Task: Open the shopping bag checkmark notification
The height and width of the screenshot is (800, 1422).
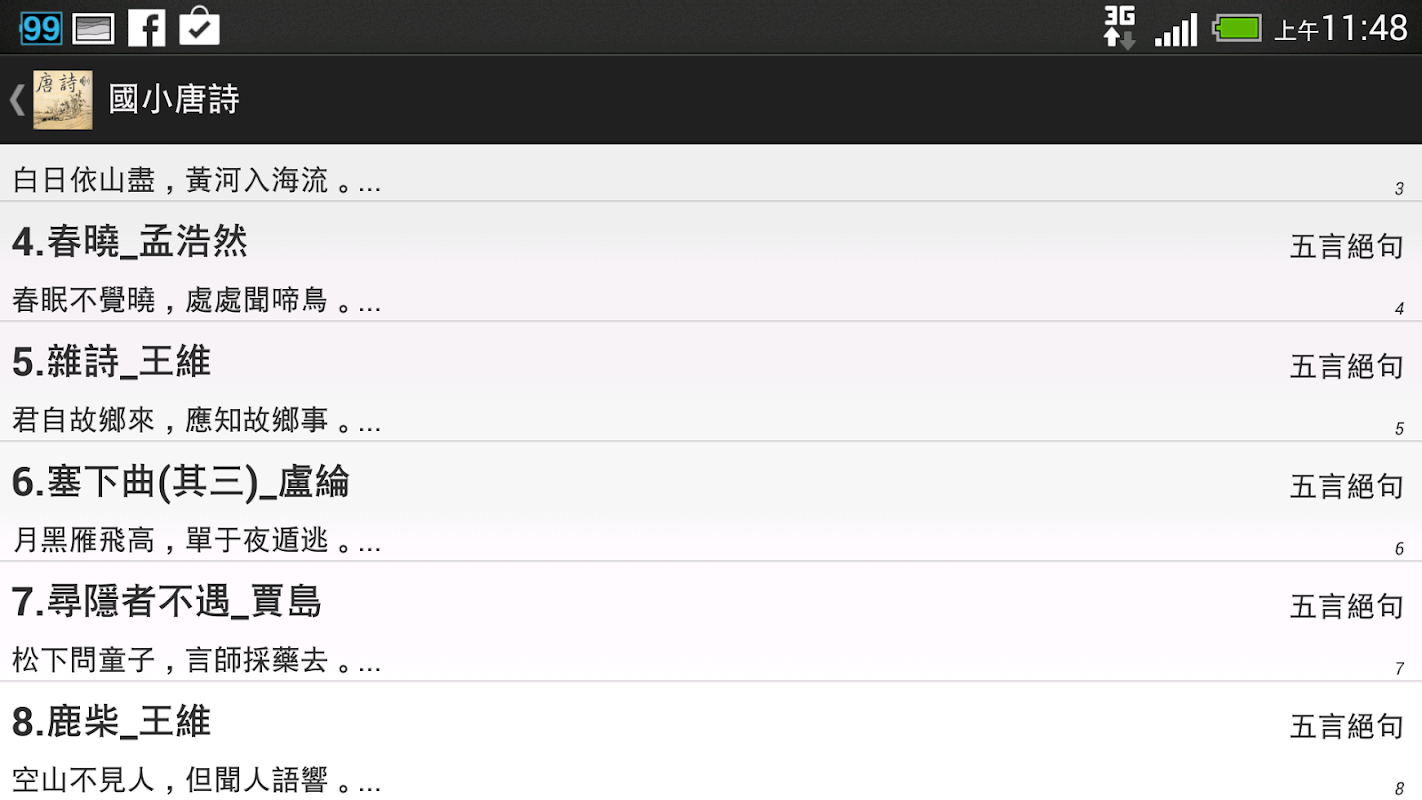Action: [200, 27]
